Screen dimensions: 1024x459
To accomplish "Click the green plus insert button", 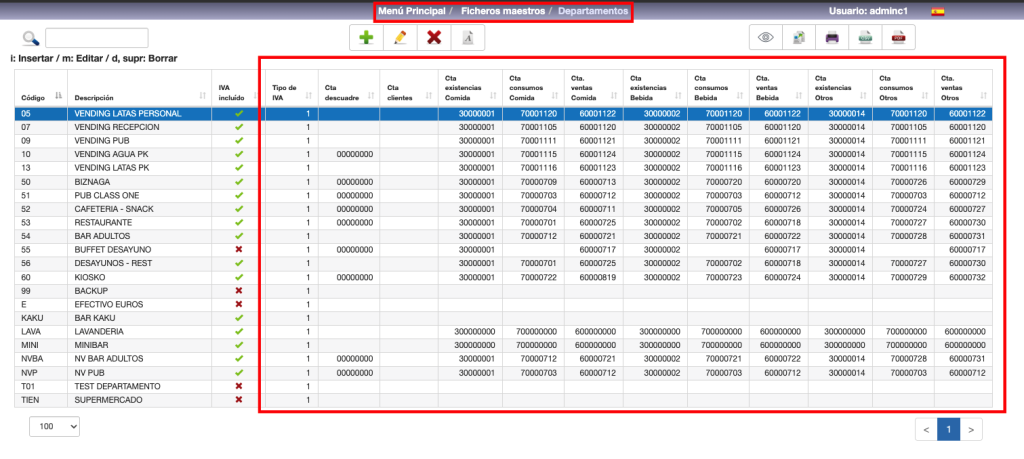I will pyautogui.click(x=366, y=38).
